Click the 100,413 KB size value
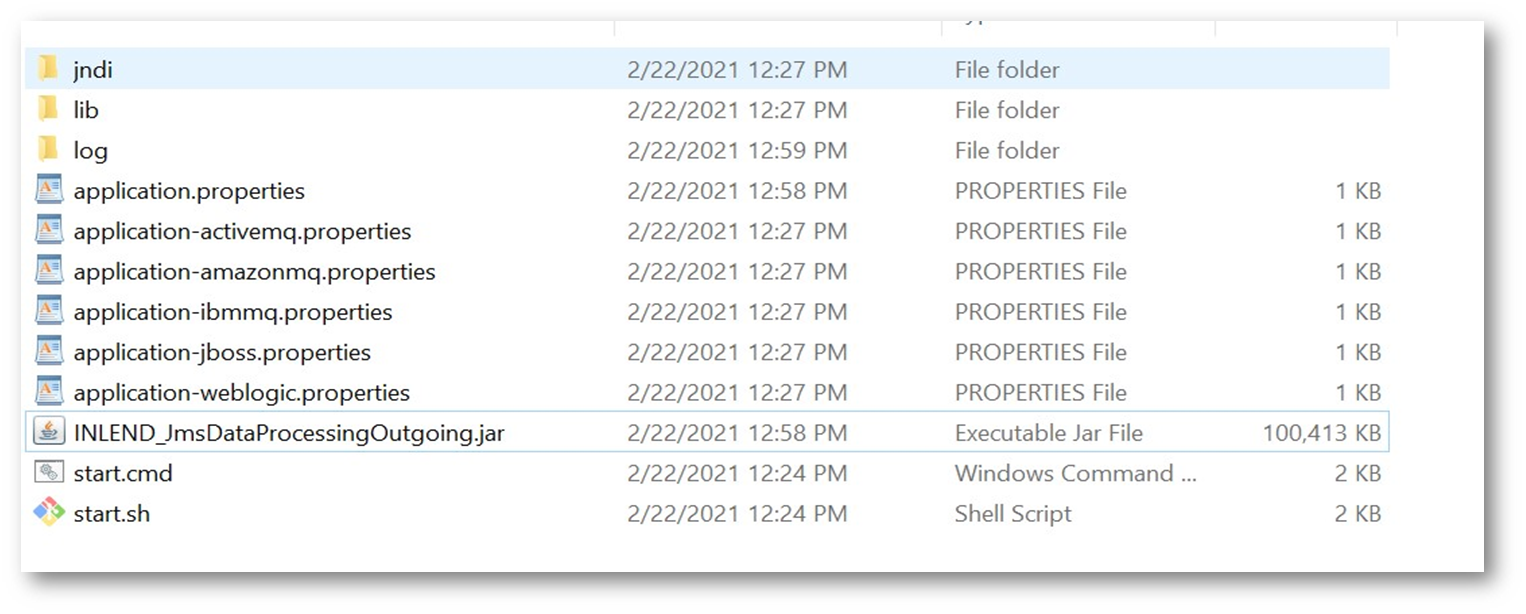1526x614 pixels. 1321,433
